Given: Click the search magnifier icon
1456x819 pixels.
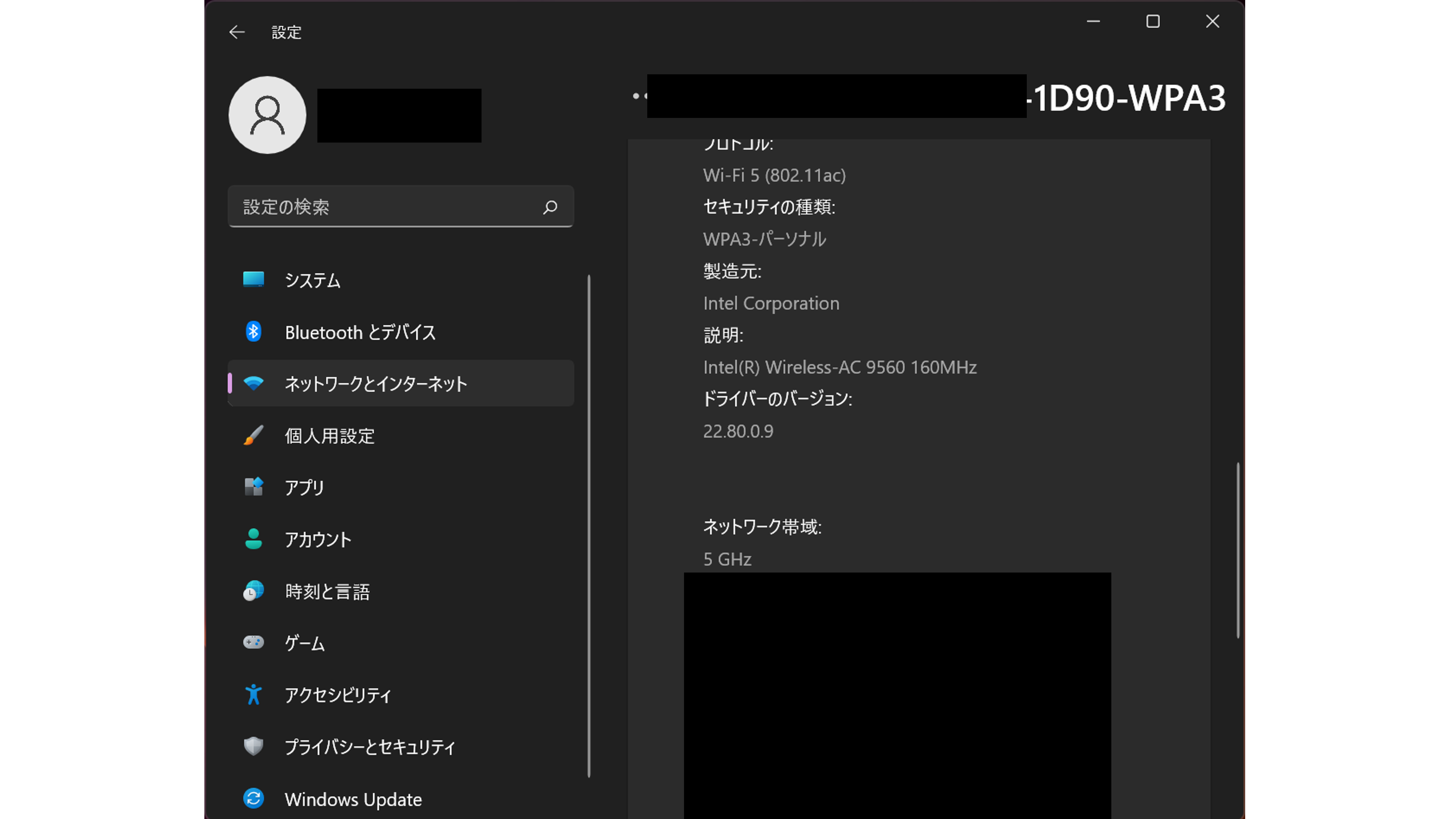Looking at the screenshot, I should click(550, 207).
